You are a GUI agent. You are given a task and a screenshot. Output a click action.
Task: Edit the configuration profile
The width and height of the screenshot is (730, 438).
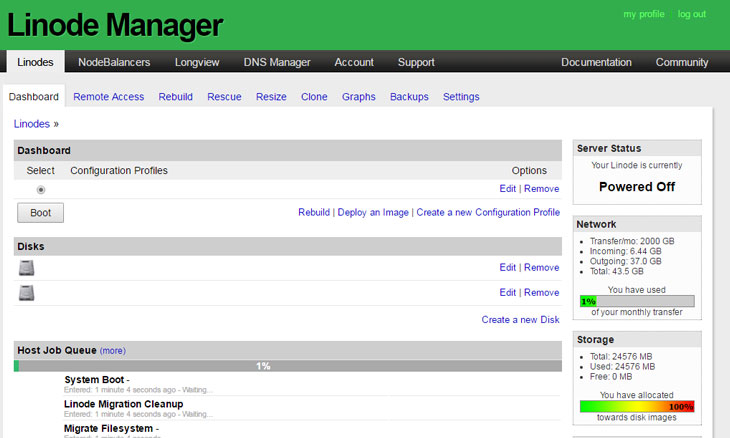(x=507, y=189)
